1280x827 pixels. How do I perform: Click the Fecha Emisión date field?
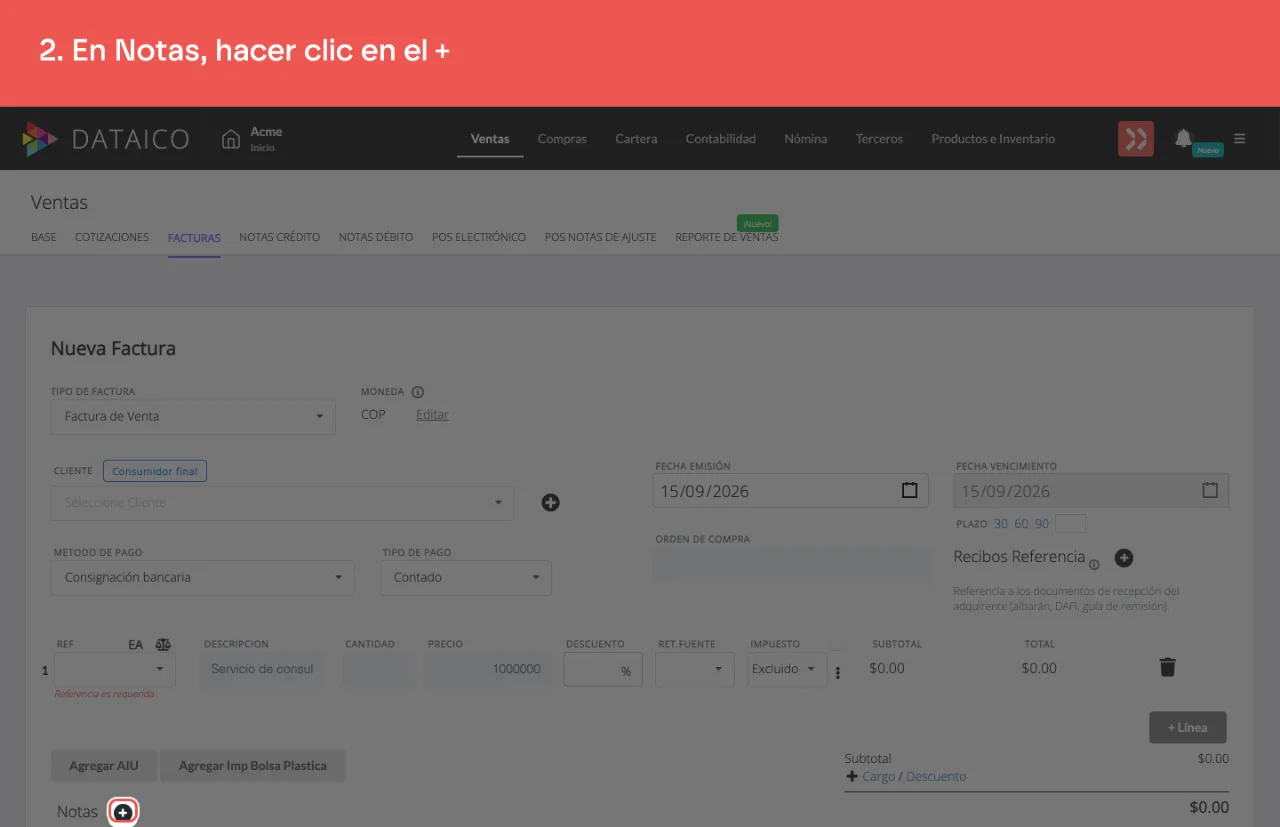click(x=791, y=490)
